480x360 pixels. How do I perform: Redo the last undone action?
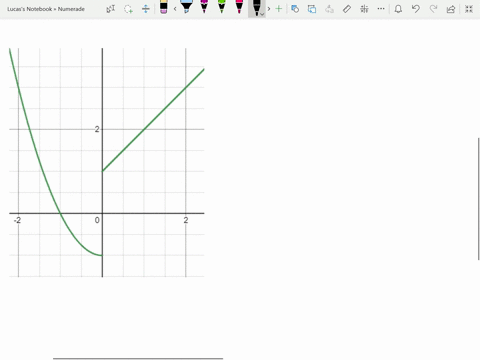[433, 9]
